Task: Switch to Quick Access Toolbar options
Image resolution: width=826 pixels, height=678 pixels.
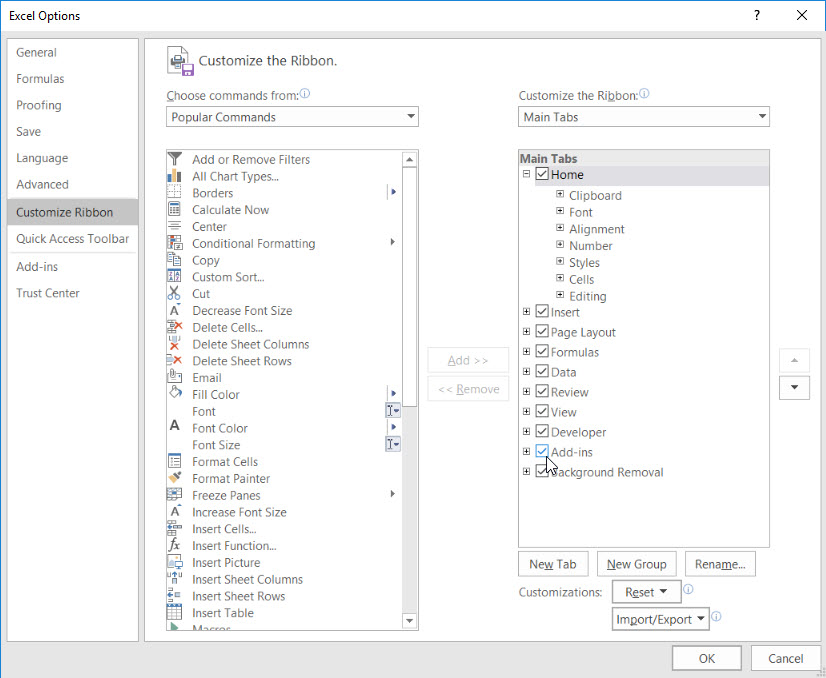Action: 72,239
